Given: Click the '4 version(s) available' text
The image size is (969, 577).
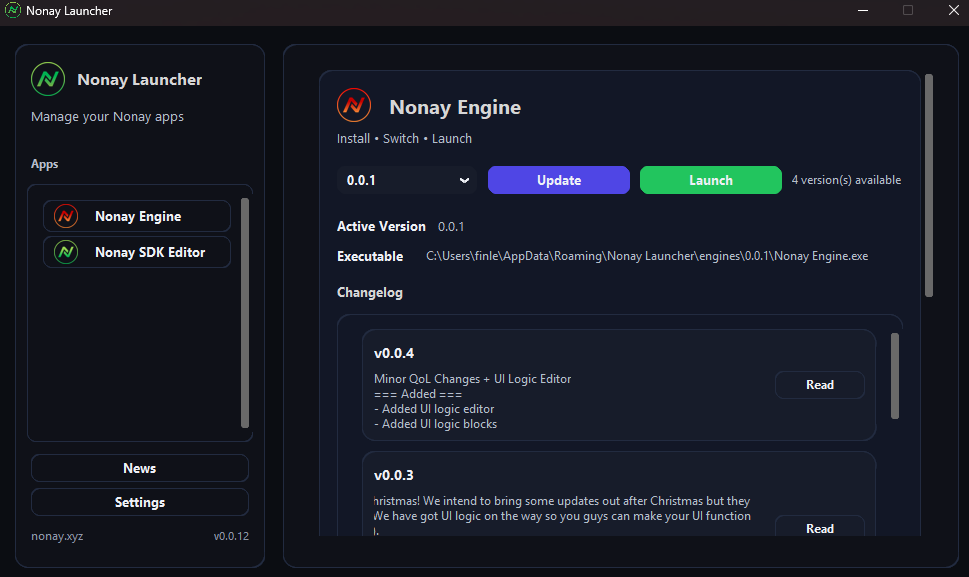Looking at the screenshot, I should click(x=846, y=180).
